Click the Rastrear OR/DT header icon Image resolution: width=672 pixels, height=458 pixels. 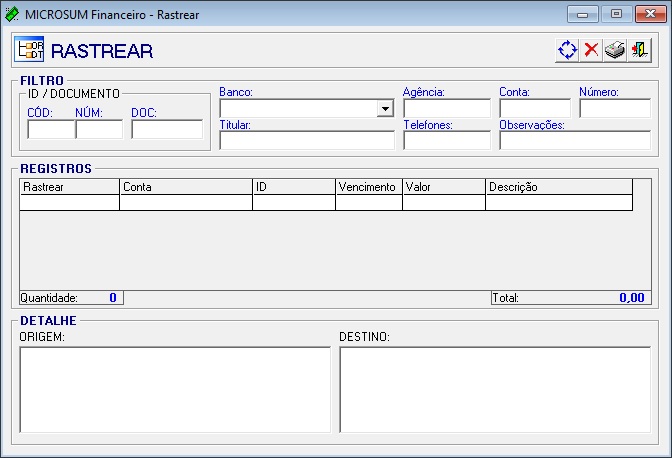29,49
